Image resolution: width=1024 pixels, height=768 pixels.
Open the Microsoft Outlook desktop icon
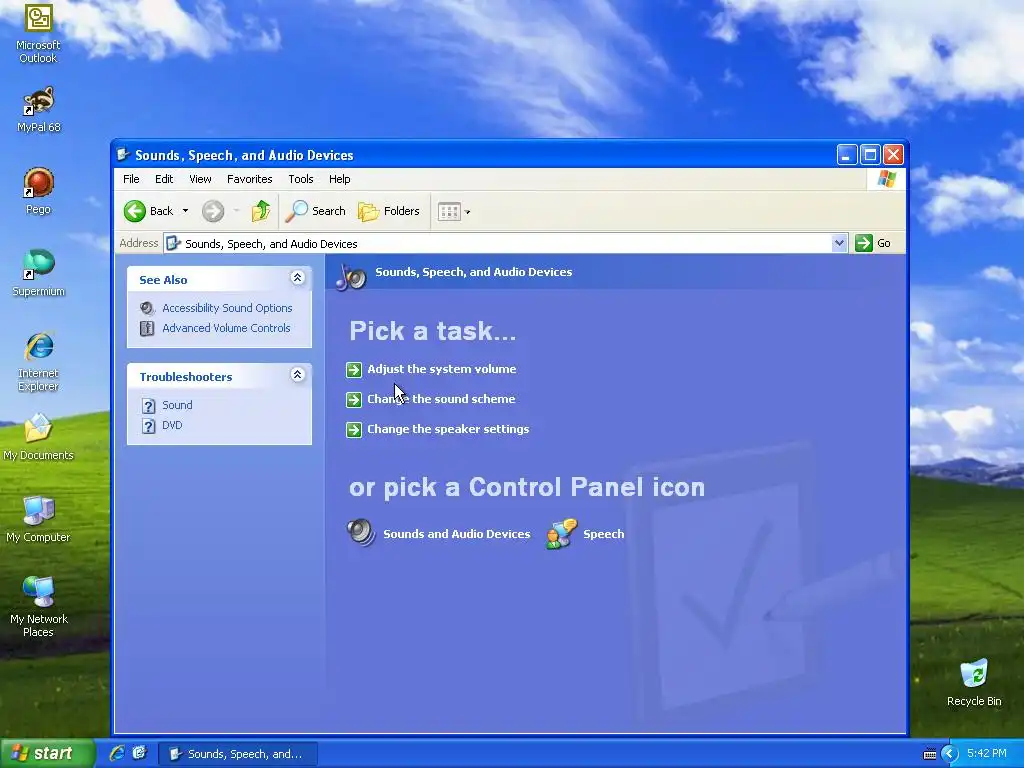coord(38,33)
